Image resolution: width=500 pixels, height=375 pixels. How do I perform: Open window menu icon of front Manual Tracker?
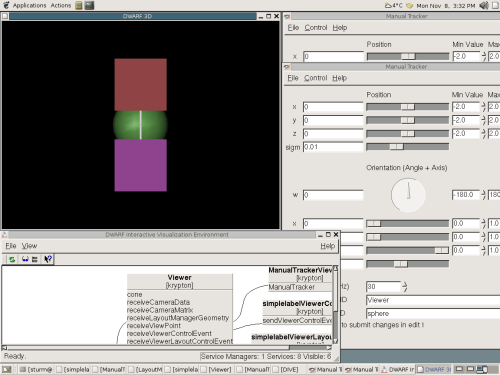(x=287, y=66)
